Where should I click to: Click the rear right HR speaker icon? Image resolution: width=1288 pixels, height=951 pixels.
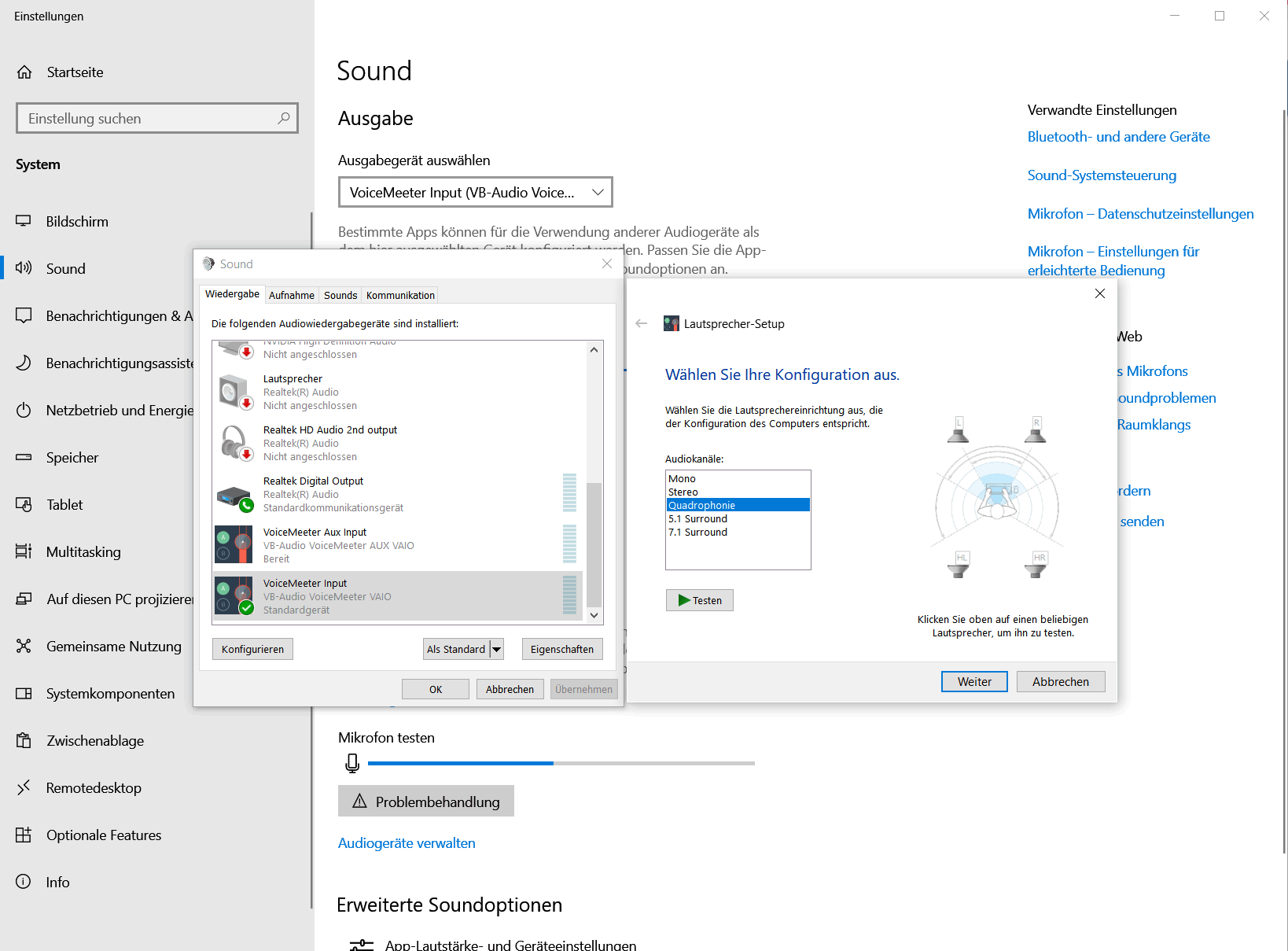[1037, 565]
